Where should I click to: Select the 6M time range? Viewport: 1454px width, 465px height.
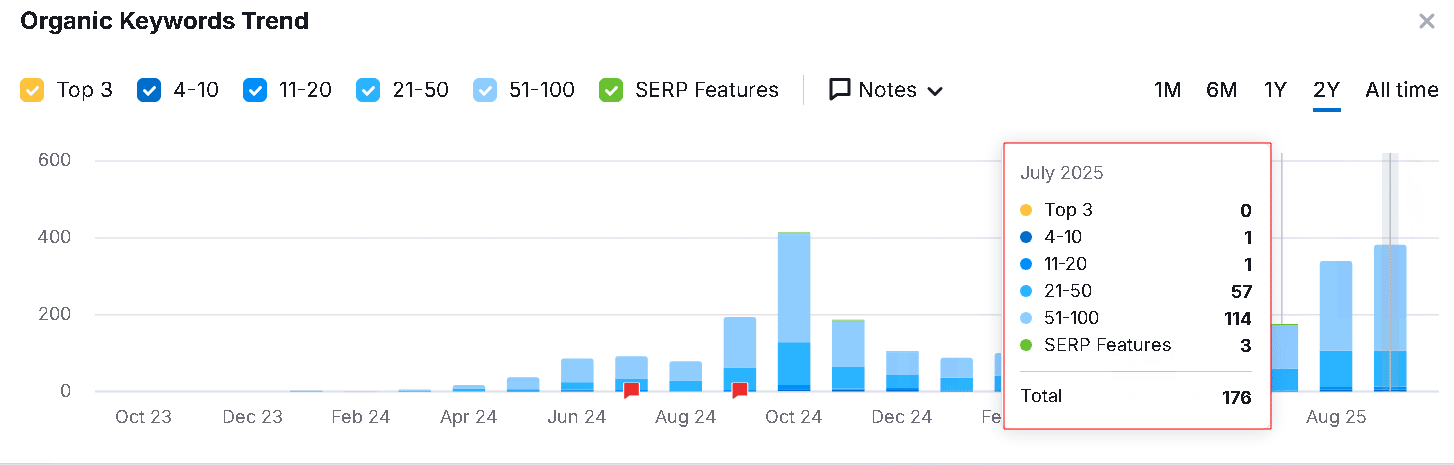1221,90
